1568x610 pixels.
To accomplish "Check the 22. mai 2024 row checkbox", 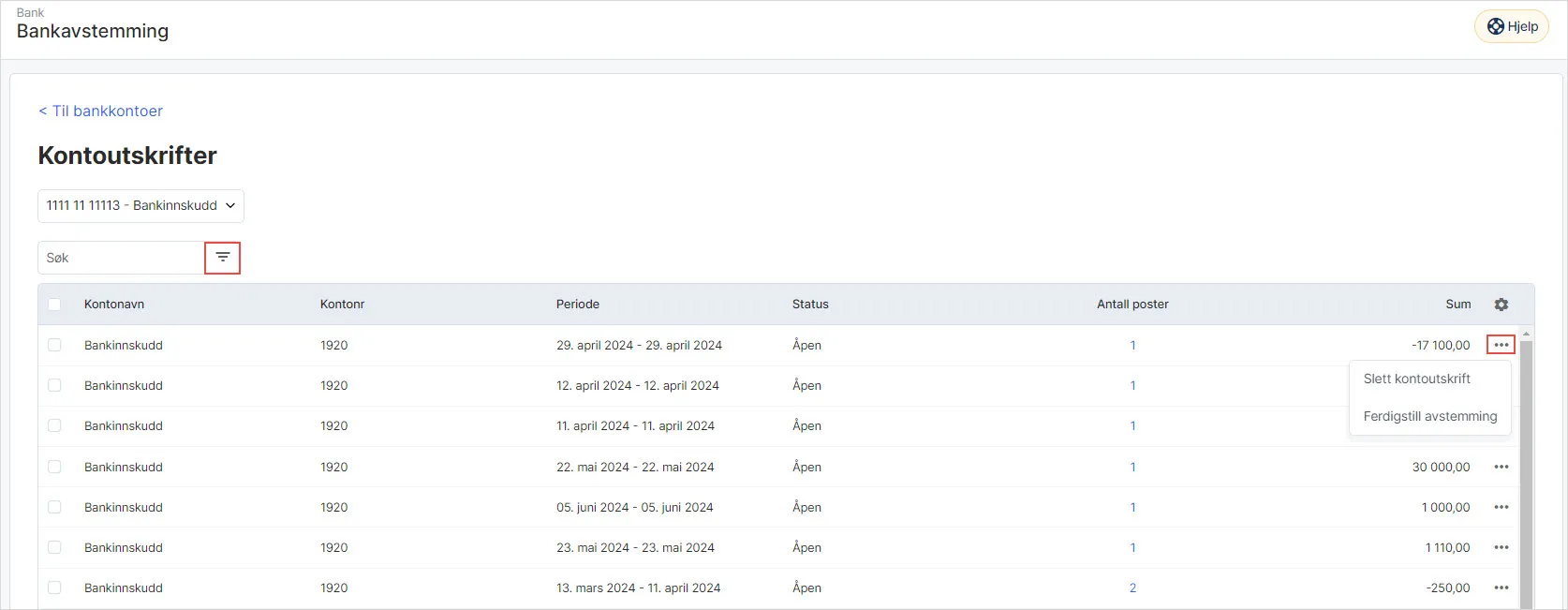I will click(54, 467).
